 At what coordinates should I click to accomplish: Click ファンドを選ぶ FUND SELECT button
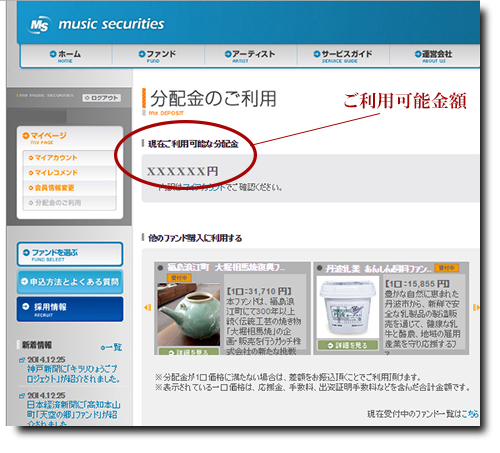pyautogui.click(x=70, y=254)
